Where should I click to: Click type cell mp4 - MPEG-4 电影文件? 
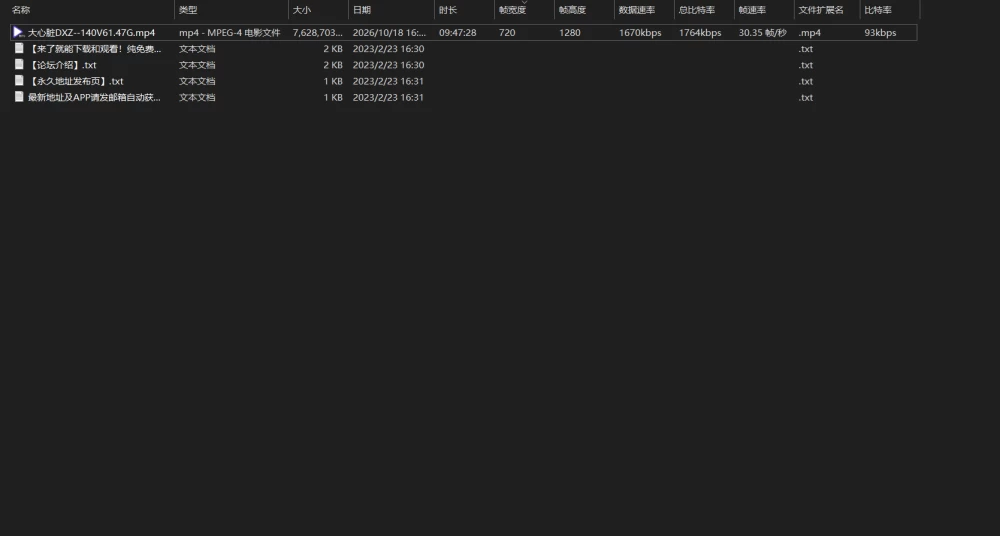[230, 33]
